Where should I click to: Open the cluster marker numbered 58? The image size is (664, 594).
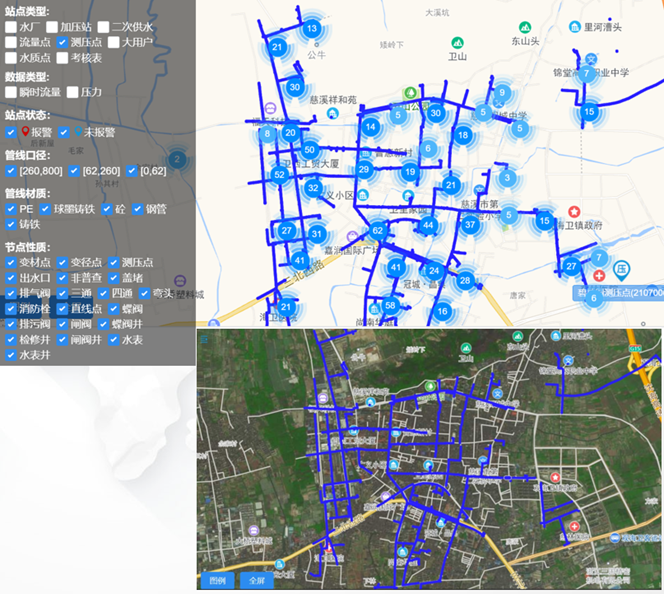(390, 305)
